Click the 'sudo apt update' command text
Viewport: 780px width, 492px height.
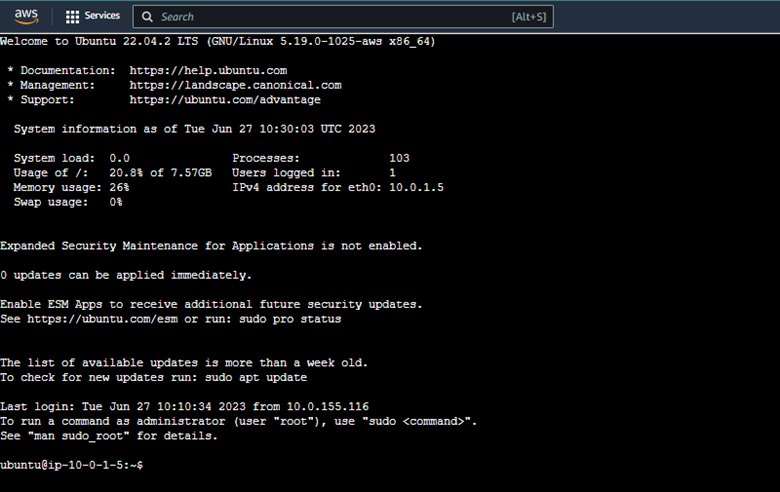[x=256, y=378]
